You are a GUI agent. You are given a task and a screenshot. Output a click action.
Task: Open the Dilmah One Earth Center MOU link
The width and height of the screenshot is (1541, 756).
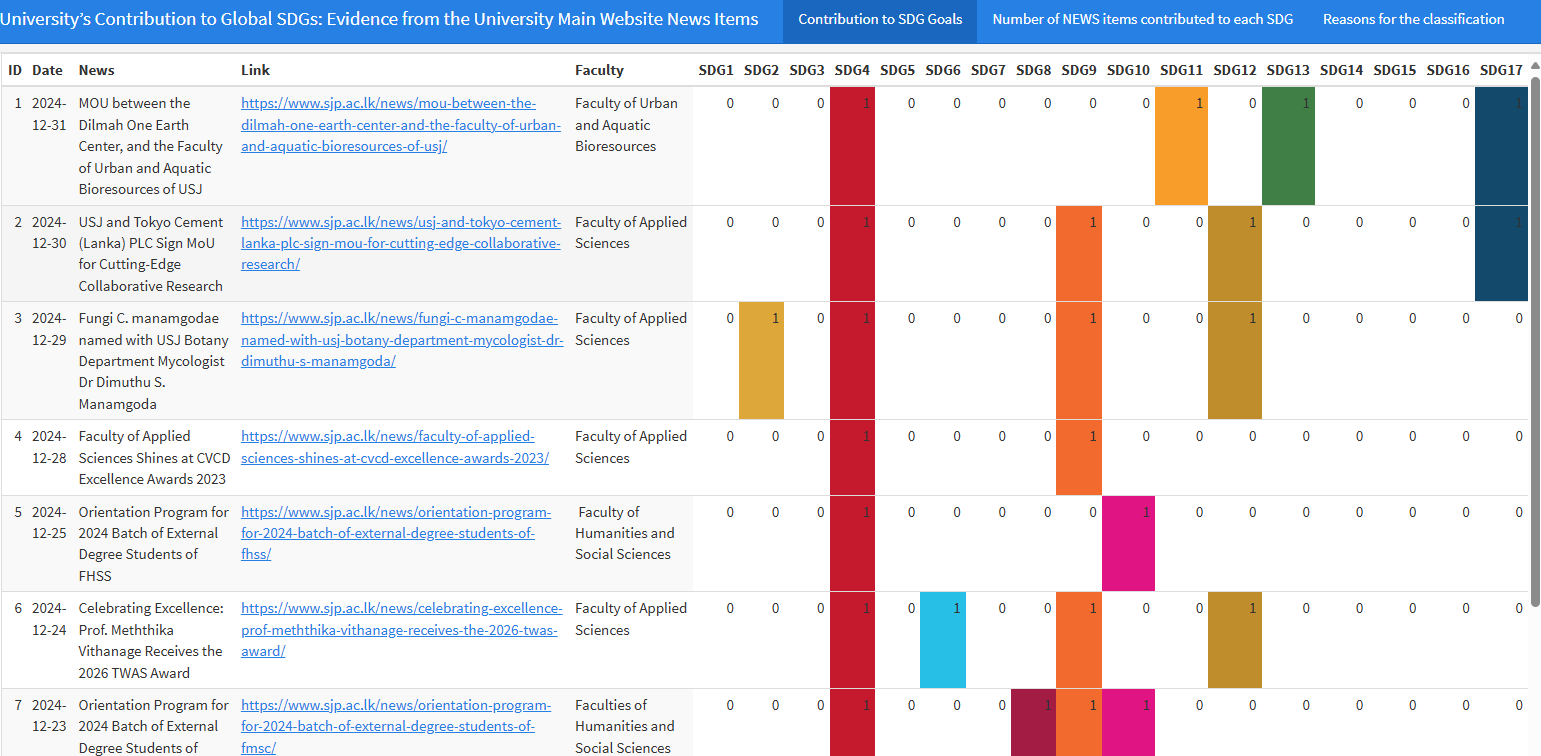click(400, 125)
